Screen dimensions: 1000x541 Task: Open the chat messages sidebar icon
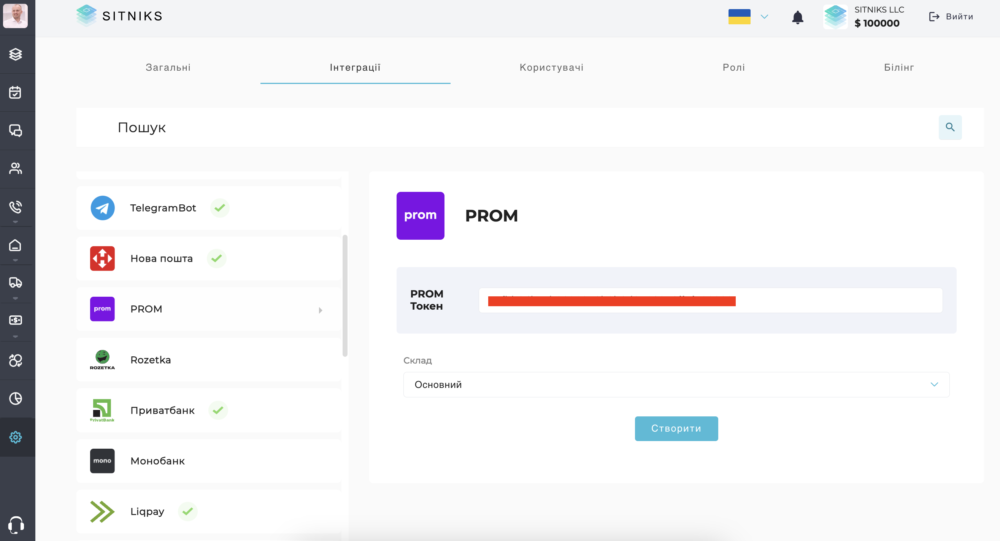[15, 131]
